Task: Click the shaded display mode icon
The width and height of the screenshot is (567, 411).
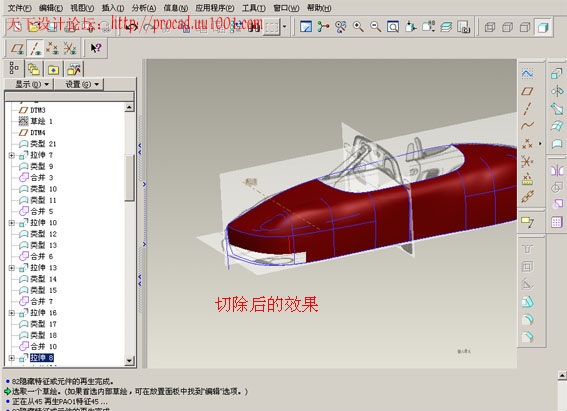Action: [543, 27]
